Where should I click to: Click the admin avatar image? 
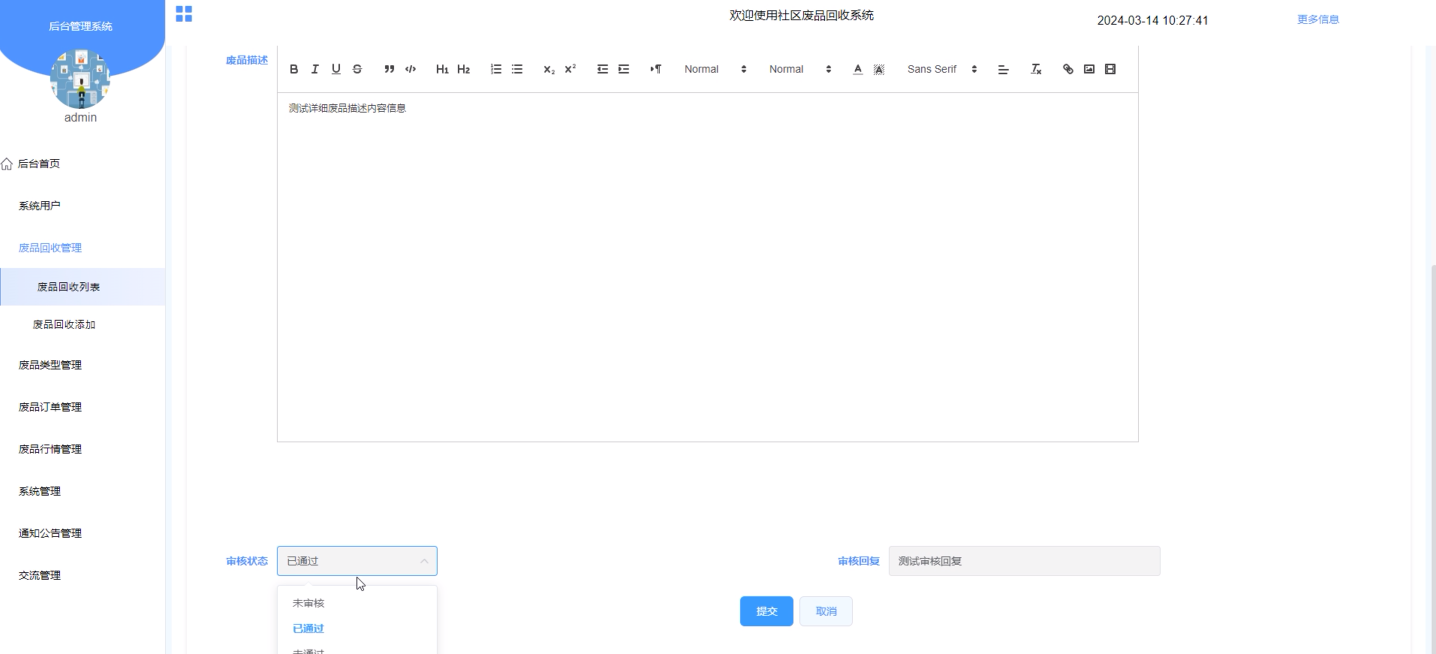81,78
